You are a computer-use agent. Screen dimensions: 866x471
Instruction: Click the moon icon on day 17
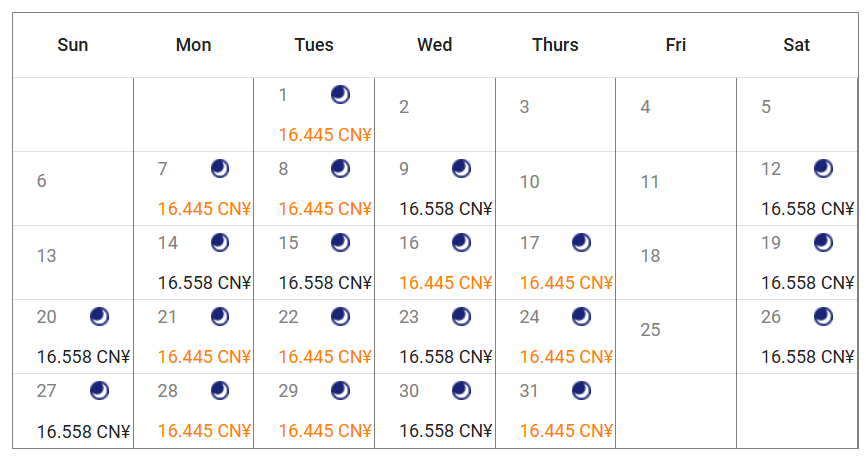pos(581,243)
